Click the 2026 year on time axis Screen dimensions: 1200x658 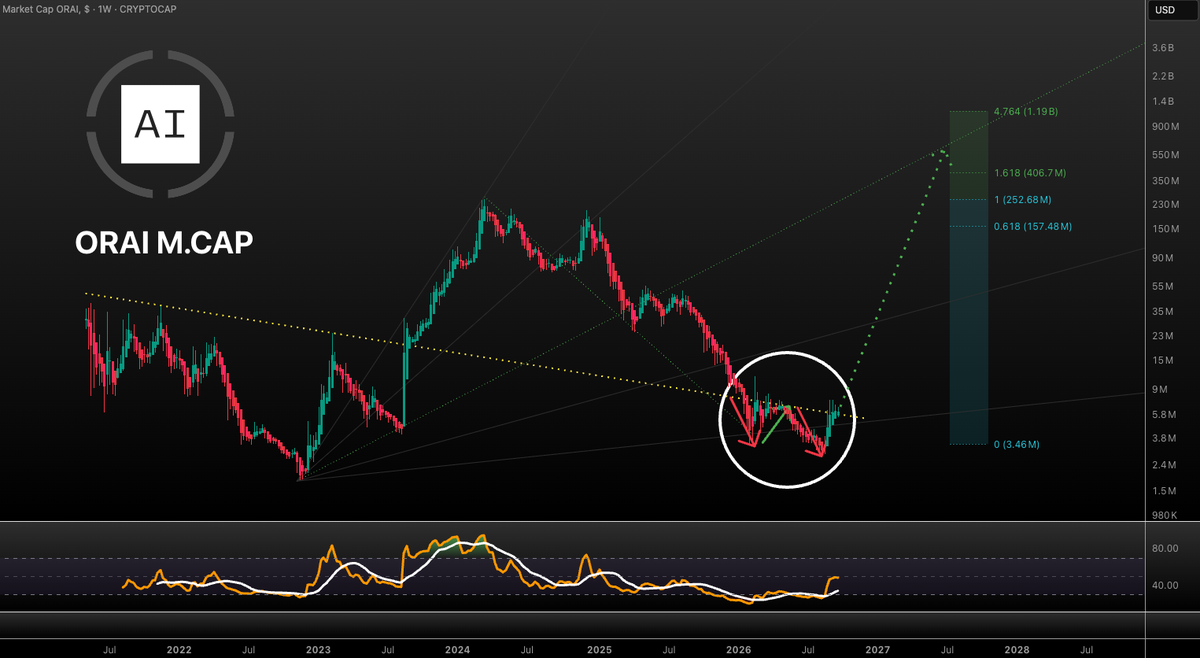738,649
